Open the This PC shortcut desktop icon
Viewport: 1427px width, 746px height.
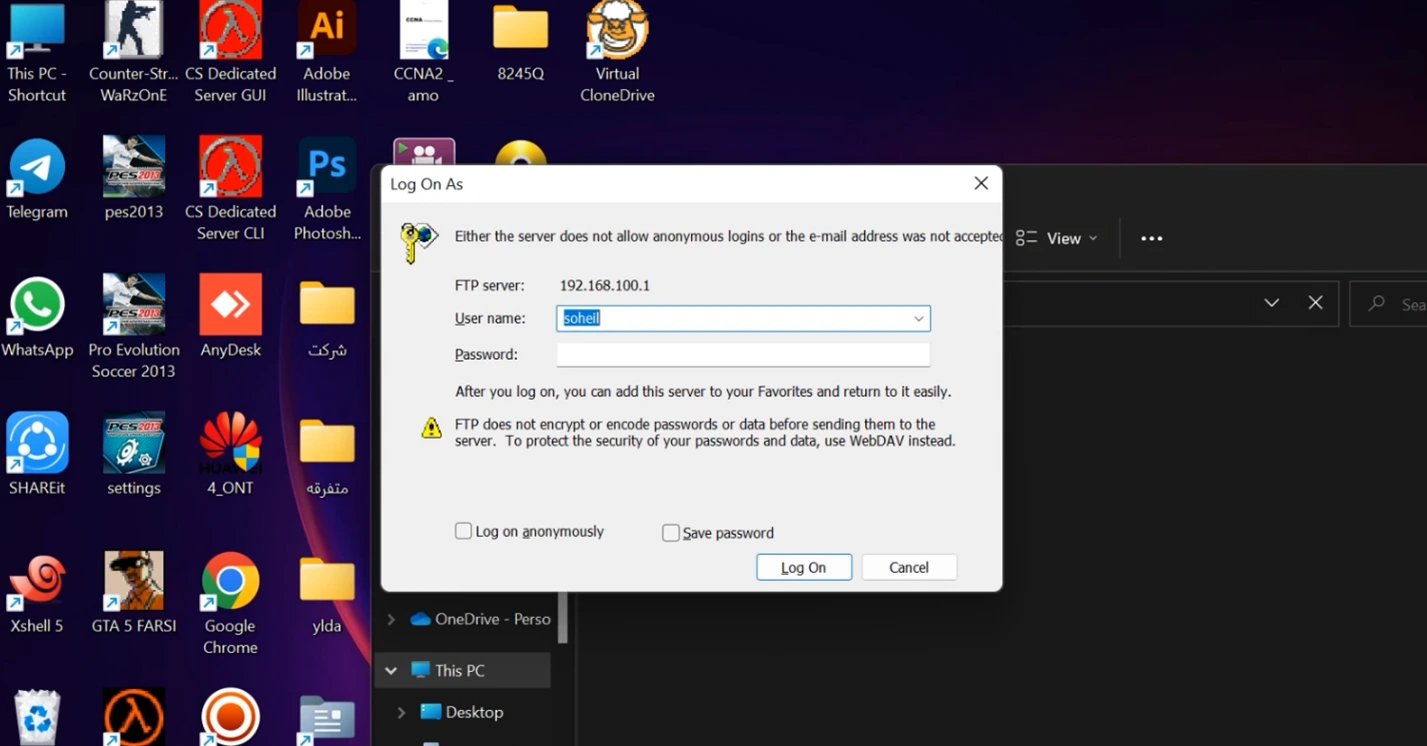pos(37,52)
